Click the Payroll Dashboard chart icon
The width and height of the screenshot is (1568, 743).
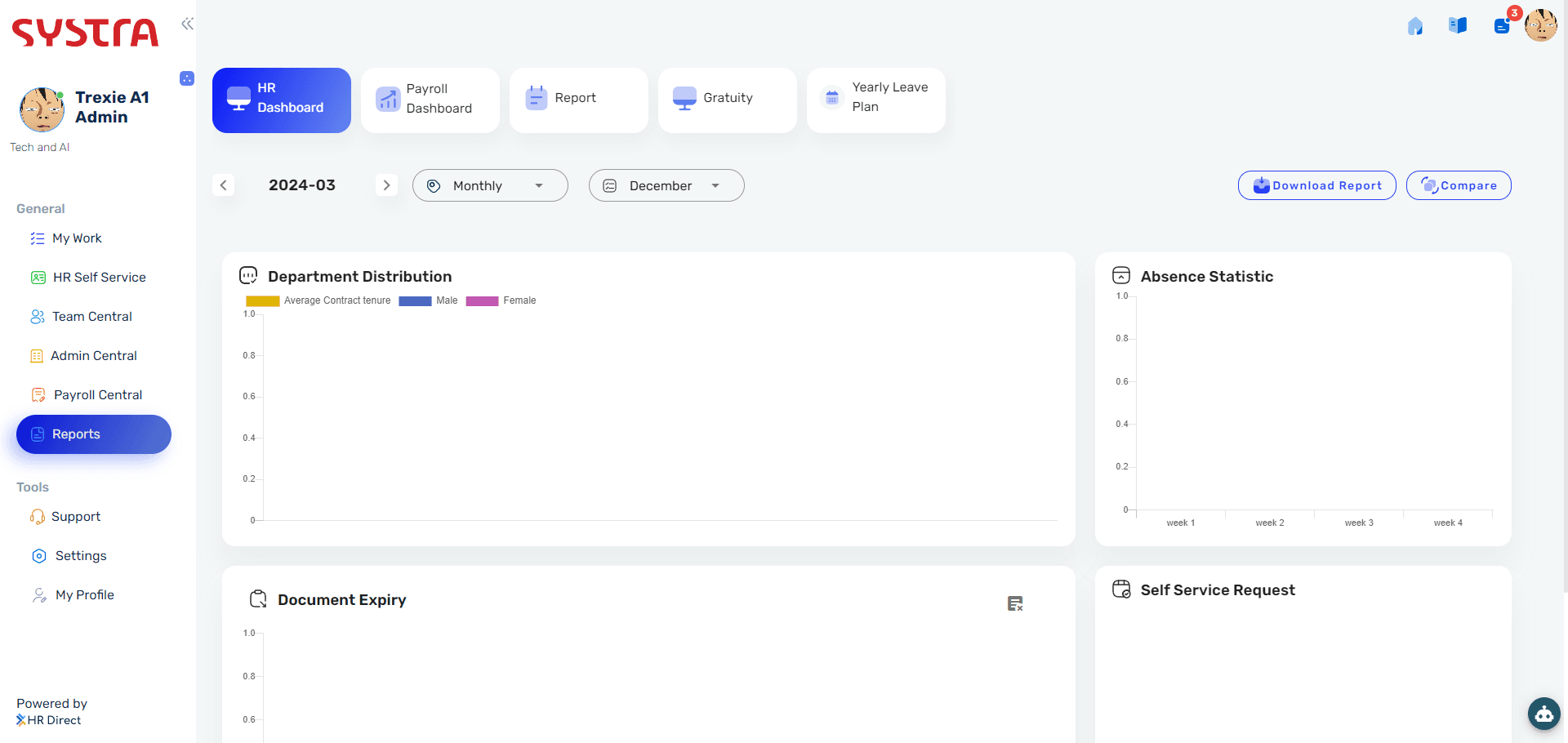click(x=388, y=100)
